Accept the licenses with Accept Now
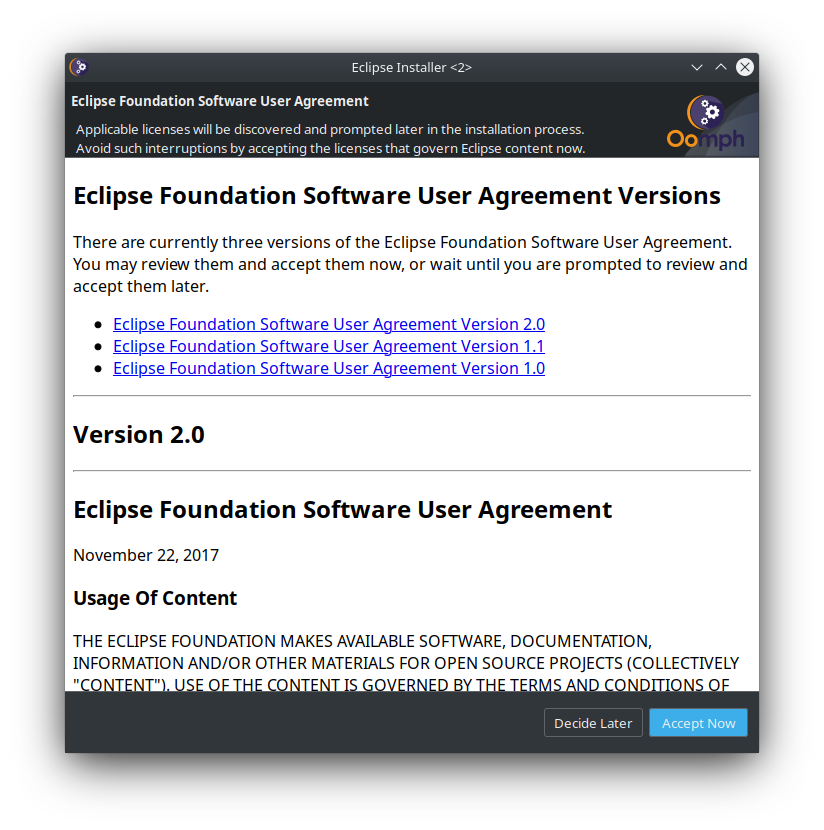The height and width of the screenshot is (830, 824). [698, 723]
